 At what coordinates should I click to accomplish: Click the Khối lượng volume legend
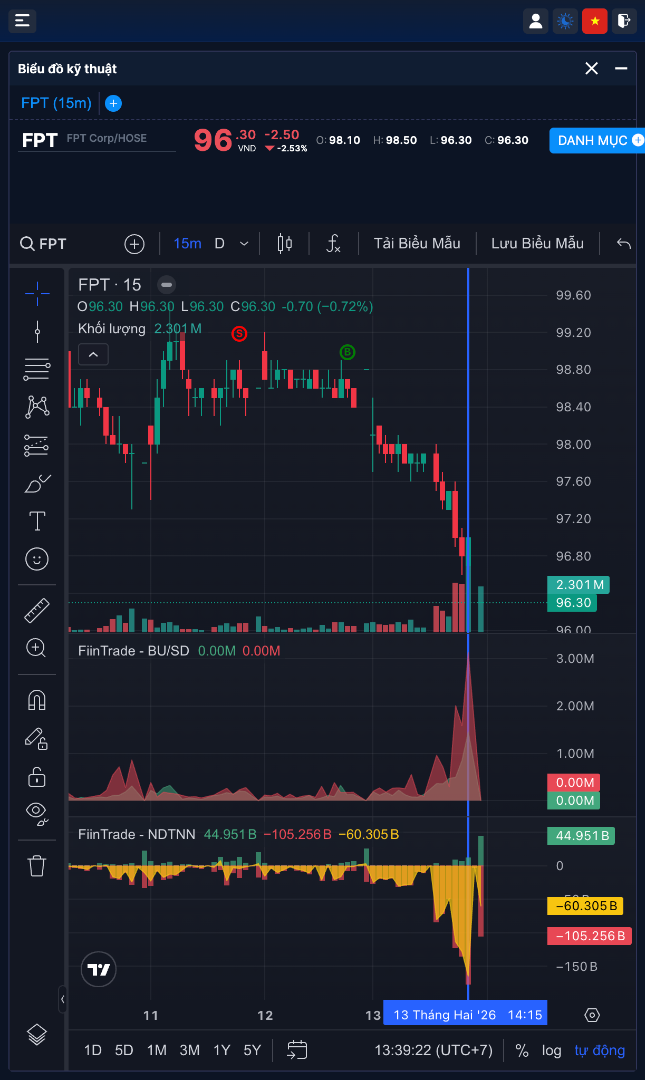112,329
